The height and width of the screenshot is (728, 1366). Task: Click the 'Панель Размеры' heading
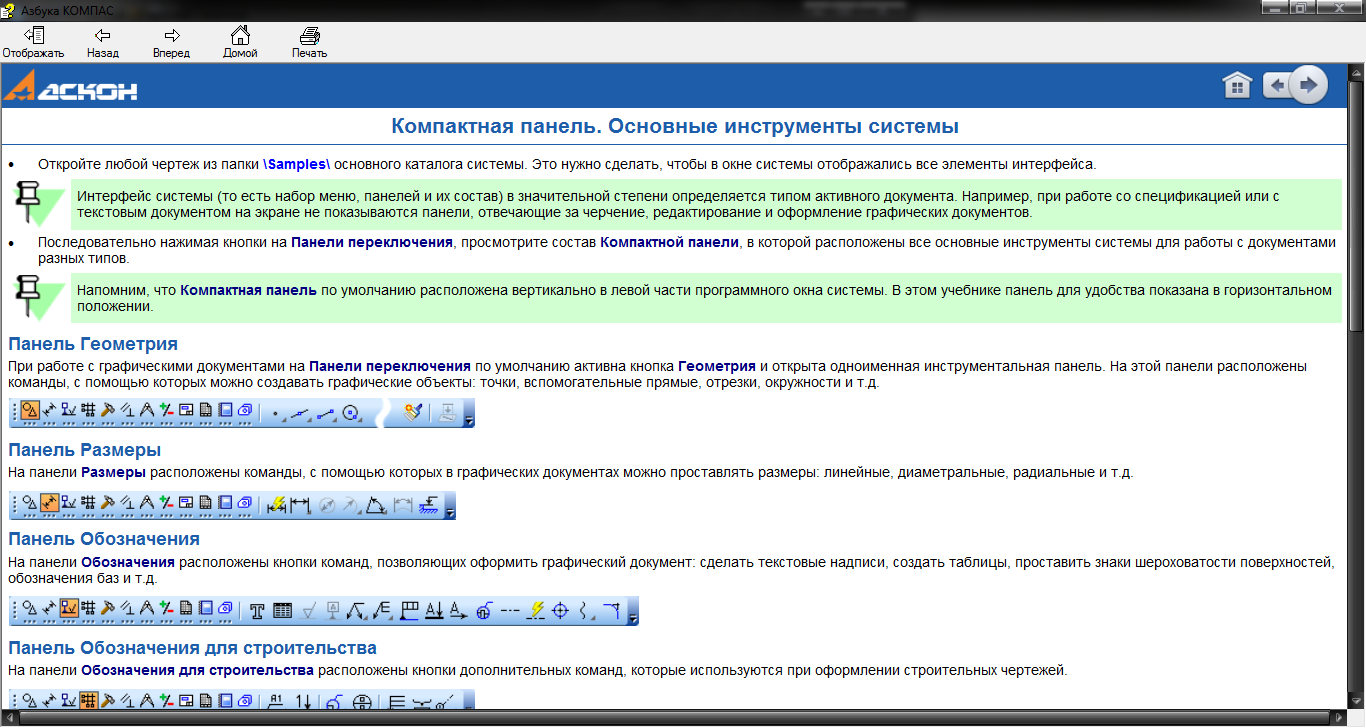click(85, 450)
